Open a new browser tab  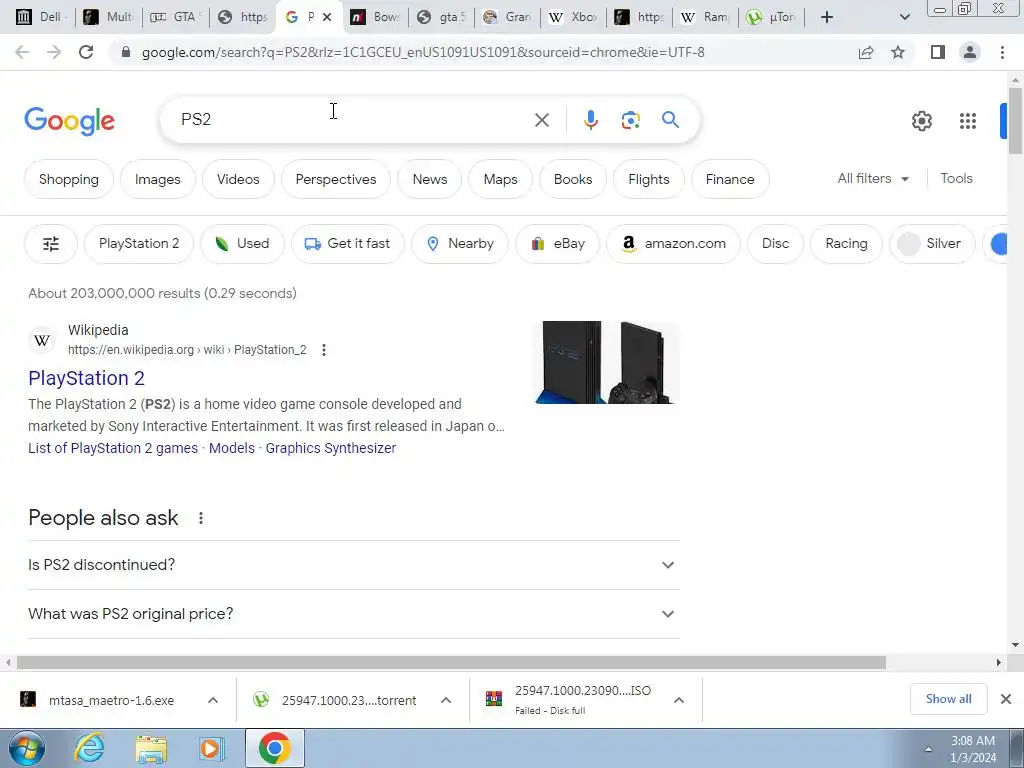[x=827, y=17]
